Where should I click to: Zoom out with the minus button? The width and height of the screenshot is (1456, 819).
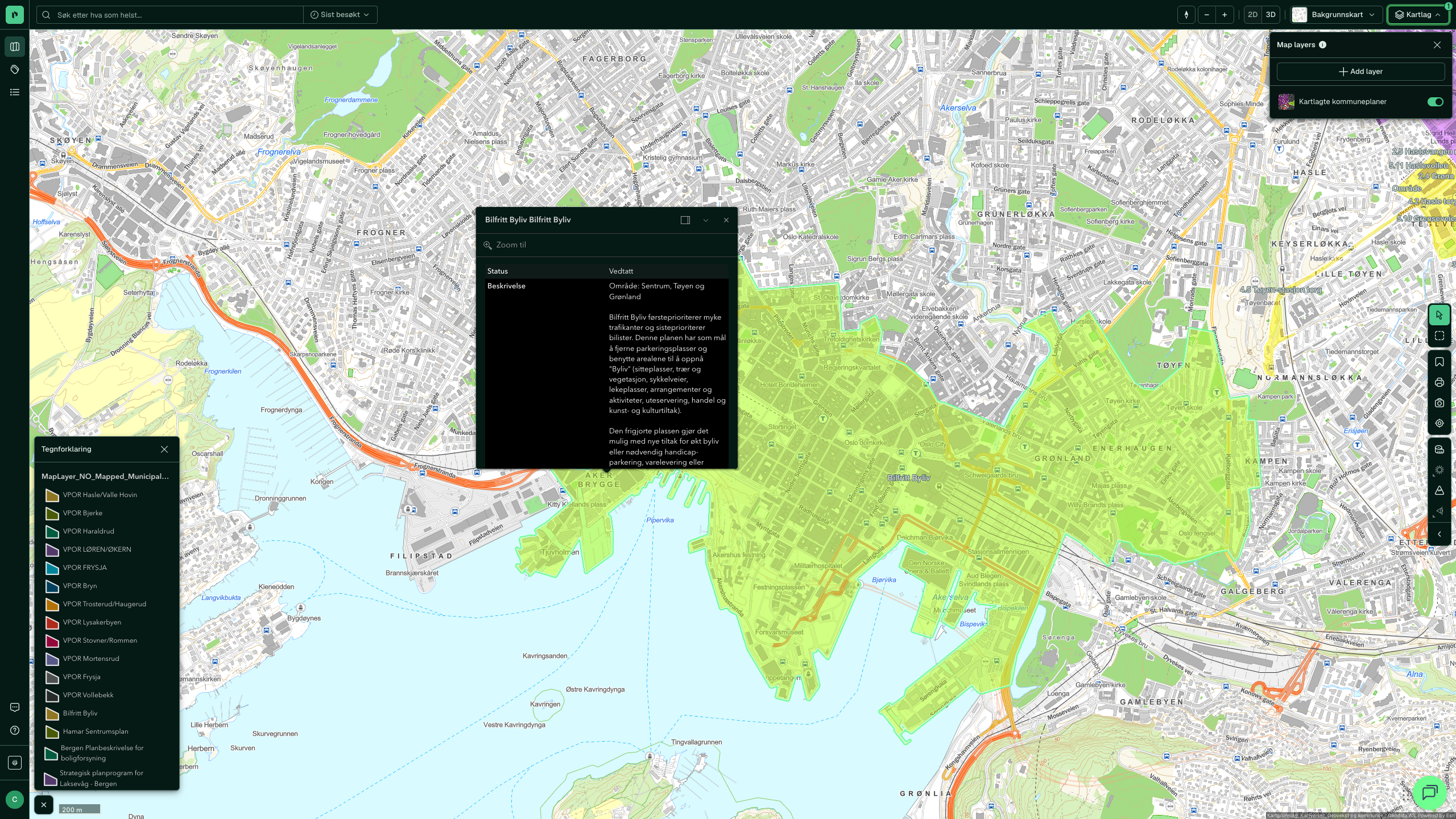(1207, 15)
